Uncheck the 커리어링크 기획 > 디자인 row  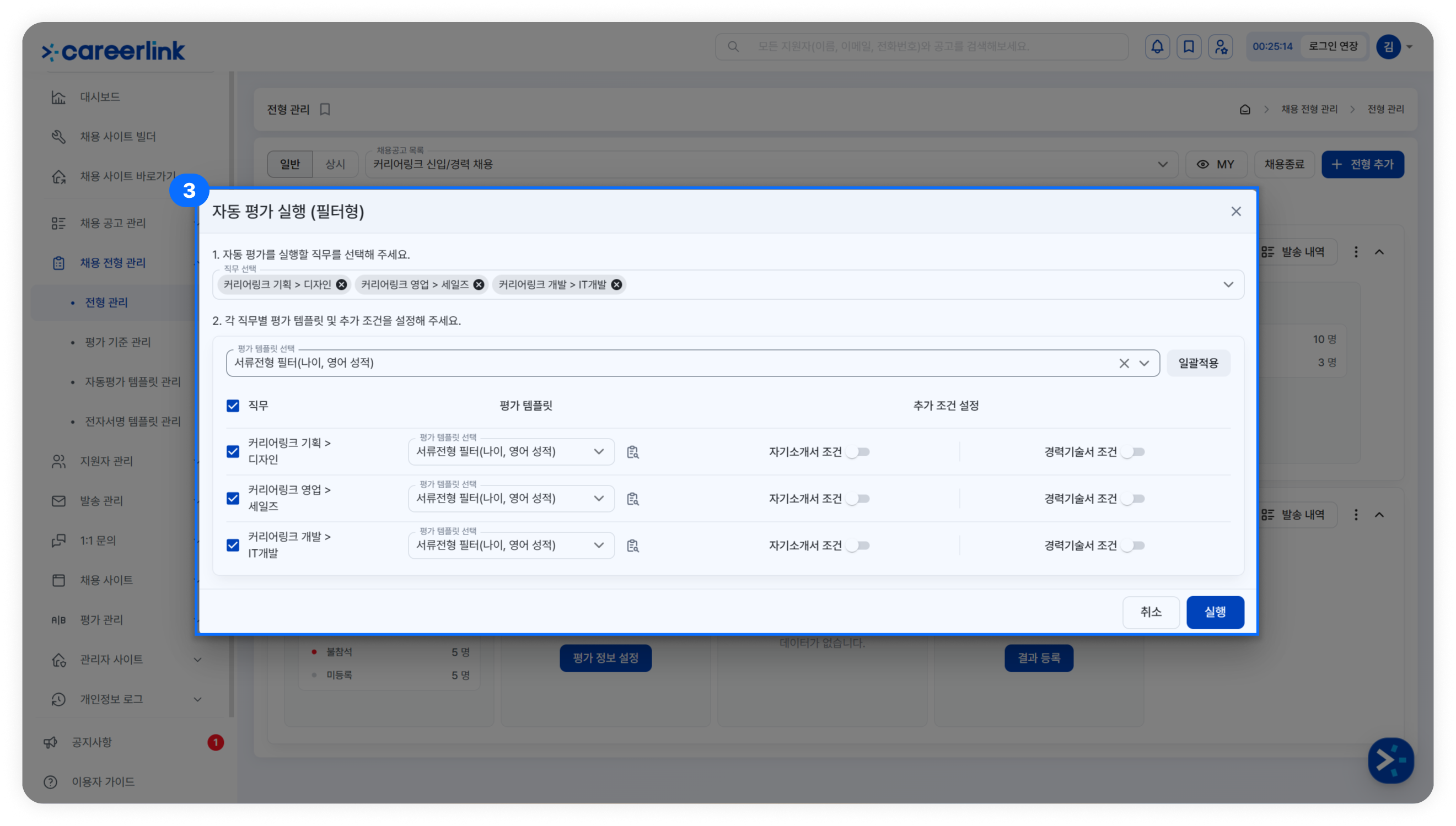233,452
